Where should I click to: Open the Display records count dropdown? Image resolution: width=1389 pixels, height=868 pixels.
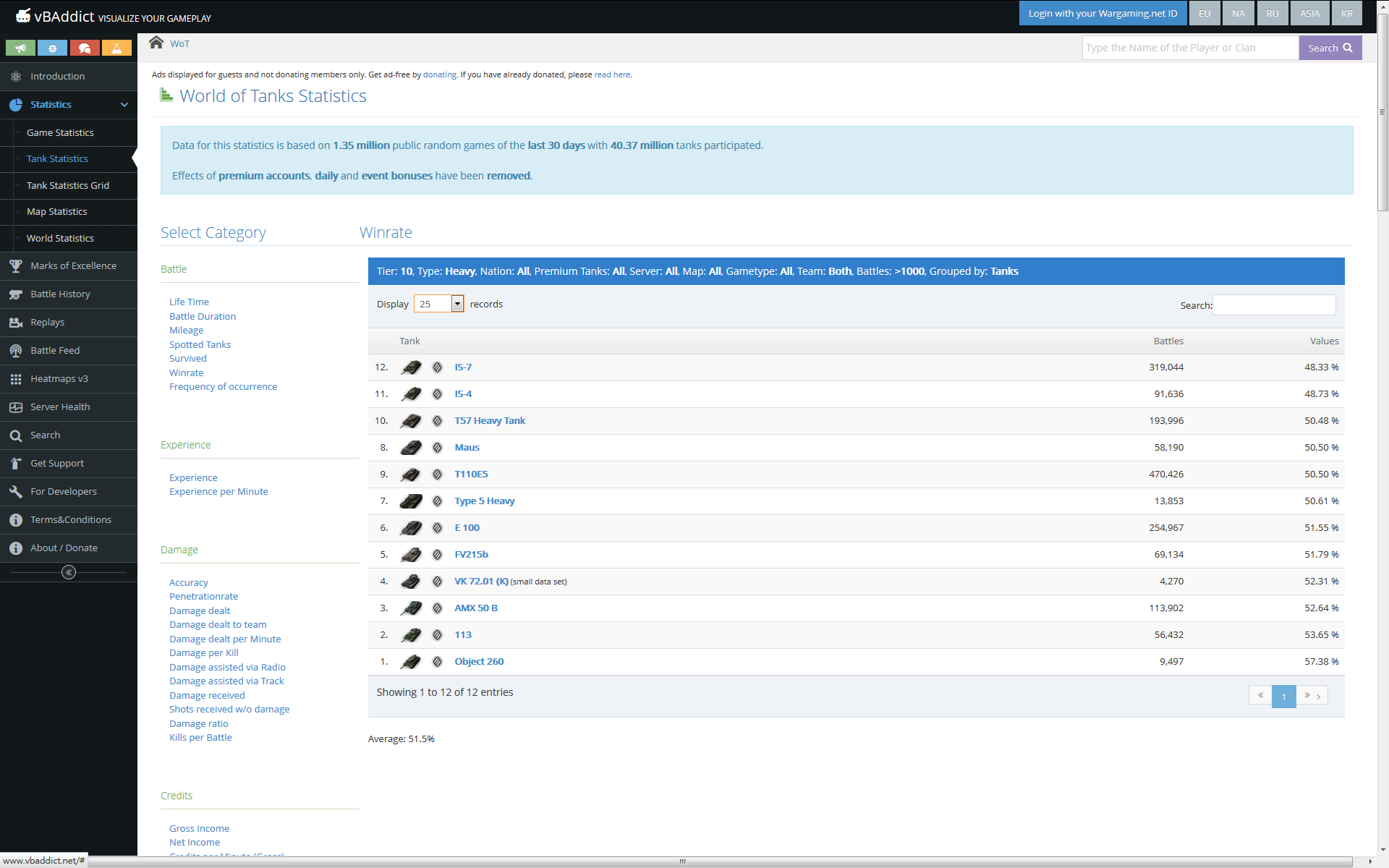click(438, 304)
